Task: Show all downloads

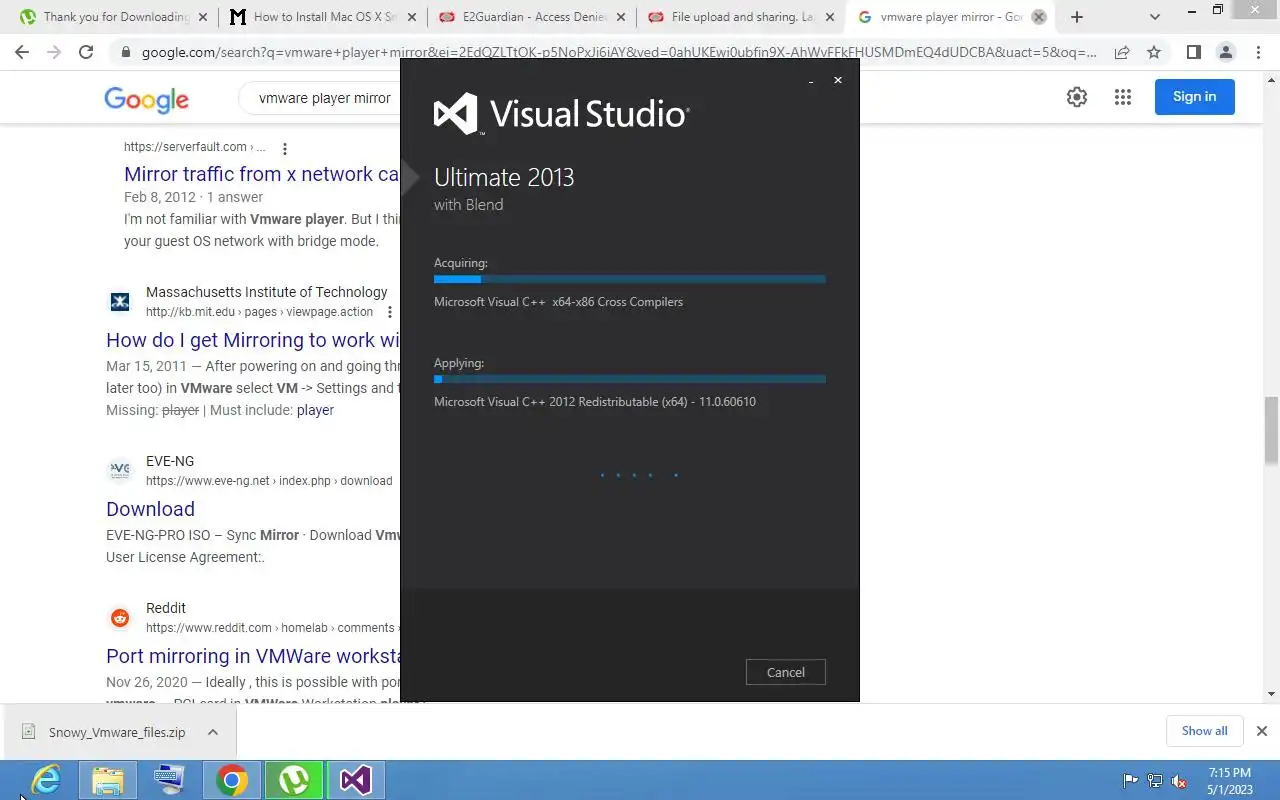Action: (1204, 731)
